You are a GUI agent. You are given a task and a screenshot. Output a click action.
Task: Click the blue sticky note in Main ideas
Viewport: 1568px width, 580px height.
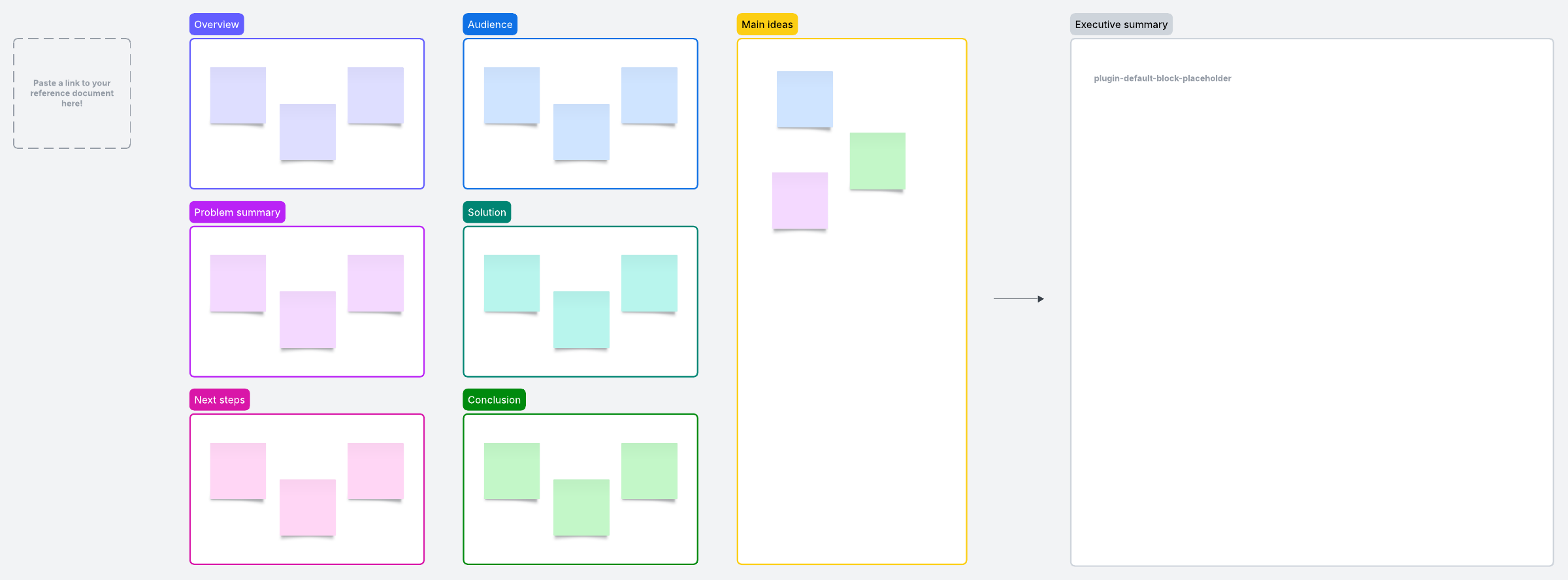click(x=804, y=99)
